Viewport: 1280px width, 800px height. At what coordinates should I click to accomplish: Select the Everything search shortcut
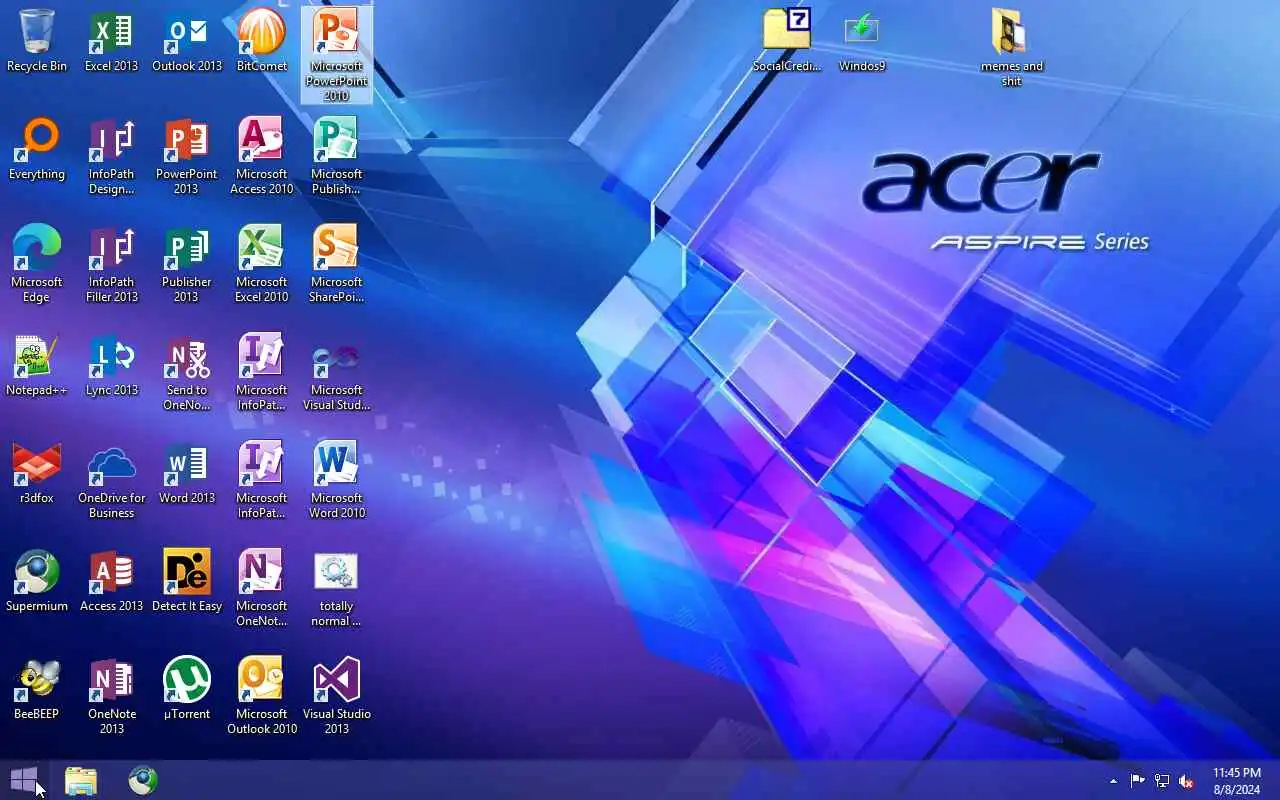(x=37, y=148)
